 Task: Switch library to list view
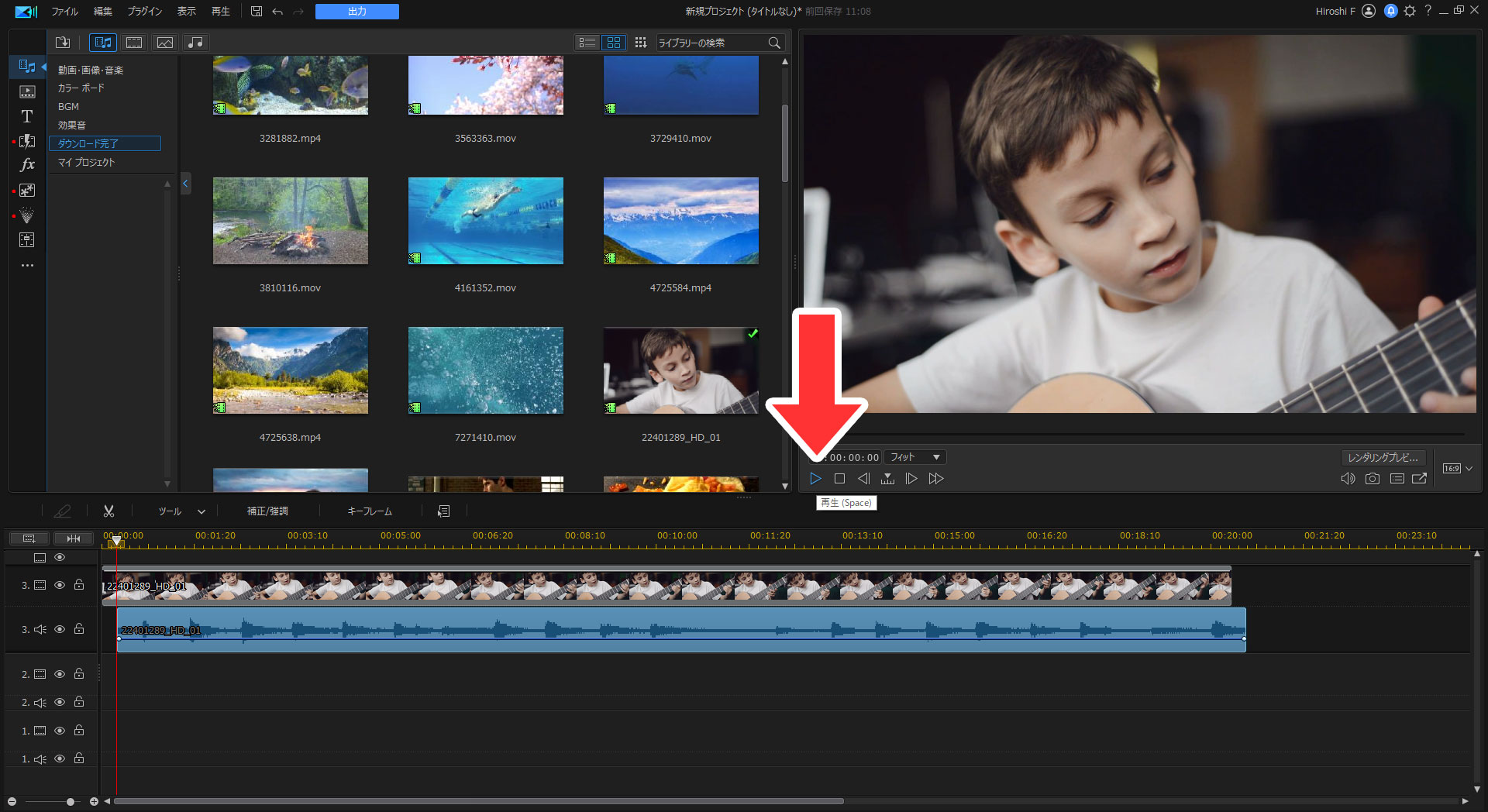click(587, 43)
